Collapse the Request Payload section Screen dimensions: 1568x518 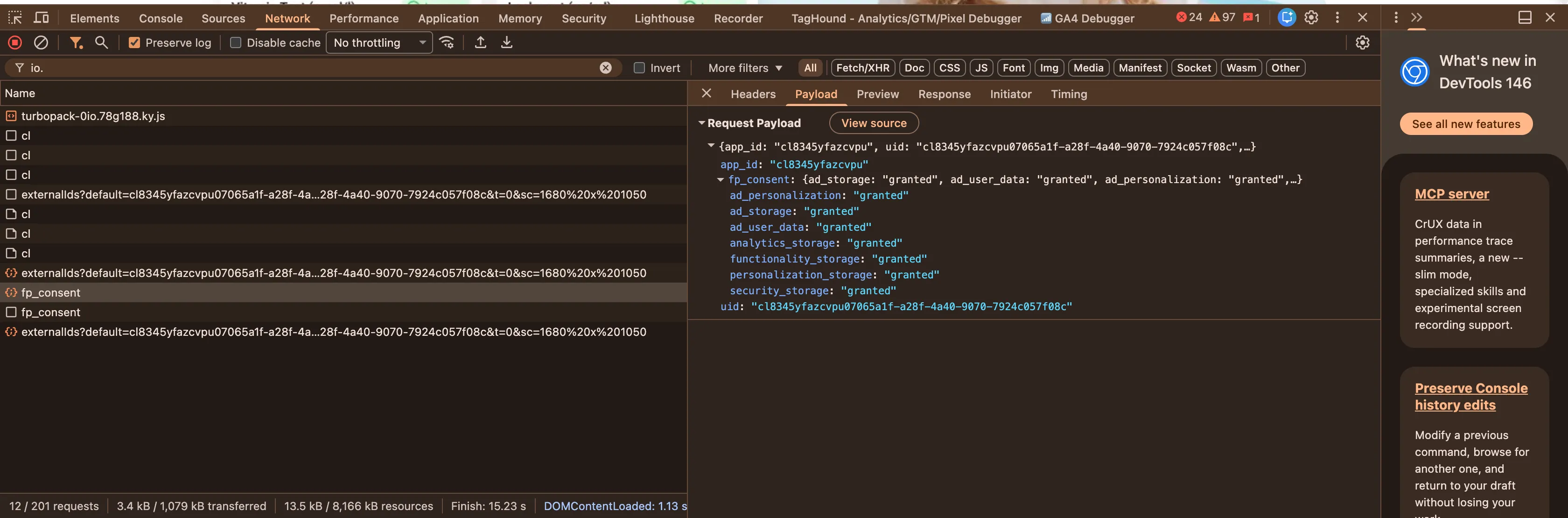point(701,123)
